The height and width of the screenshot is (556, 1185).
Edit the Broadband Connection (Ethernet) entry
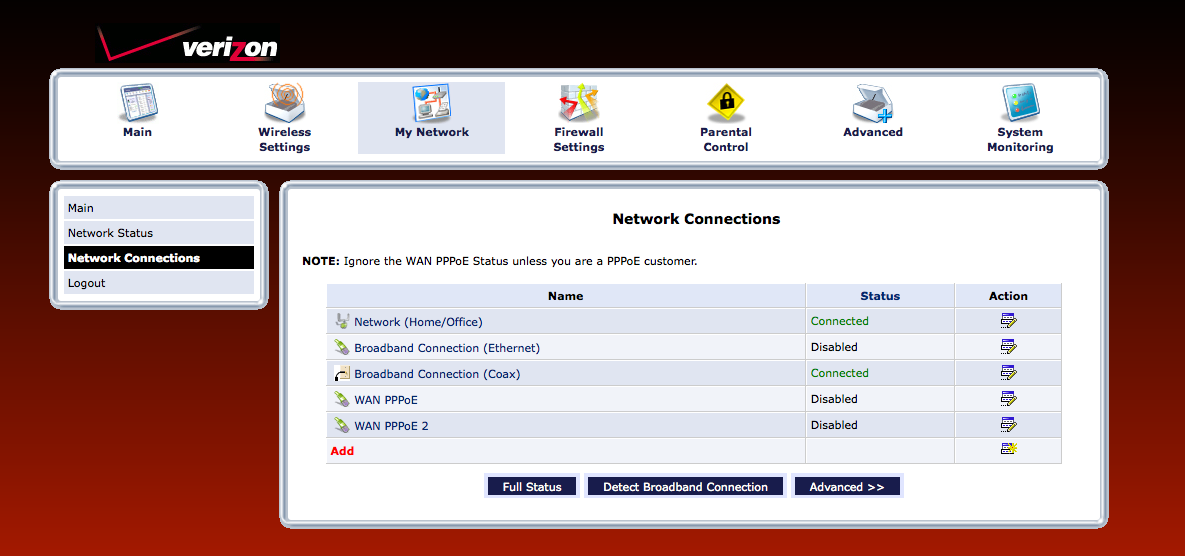pos(1008,347)
